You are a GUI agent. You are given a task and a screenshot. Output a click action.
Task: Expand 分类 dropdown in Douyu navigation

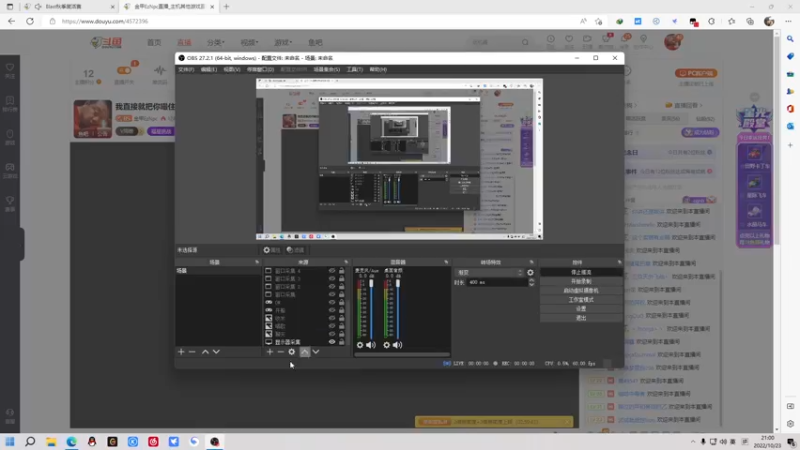click(x=215, y=42)
